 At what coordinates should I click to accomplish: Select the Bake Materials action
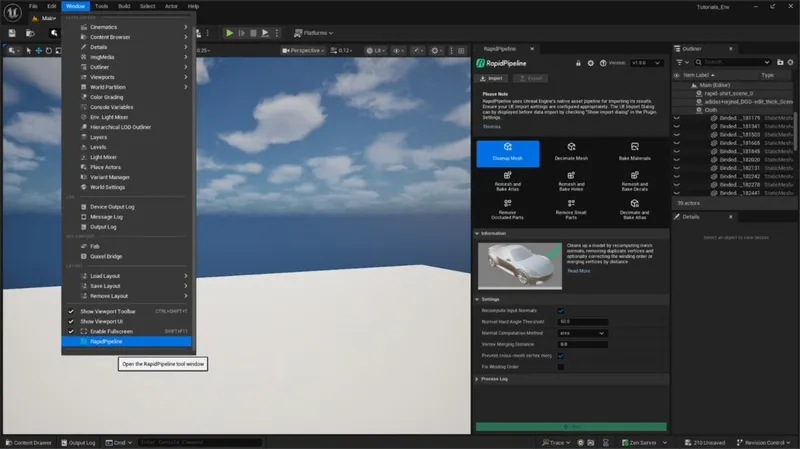coord(634,152)
